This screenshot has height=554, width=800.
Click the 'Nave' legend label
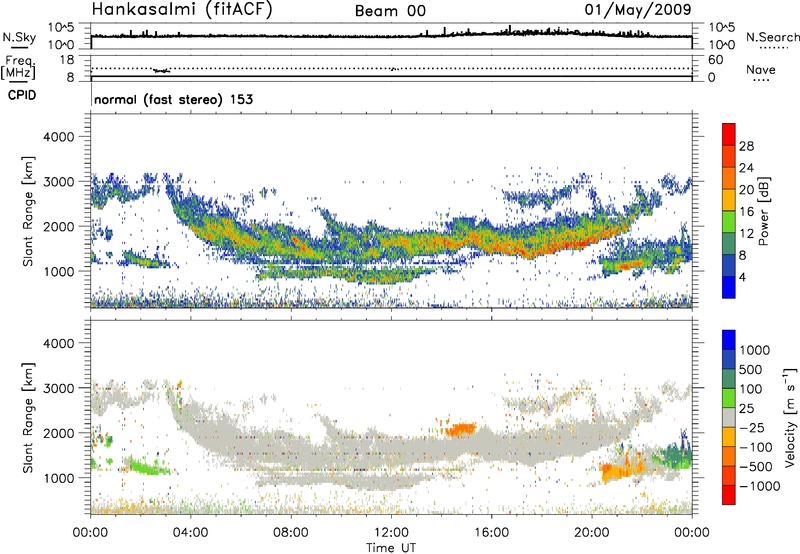(x=761, y=69)
